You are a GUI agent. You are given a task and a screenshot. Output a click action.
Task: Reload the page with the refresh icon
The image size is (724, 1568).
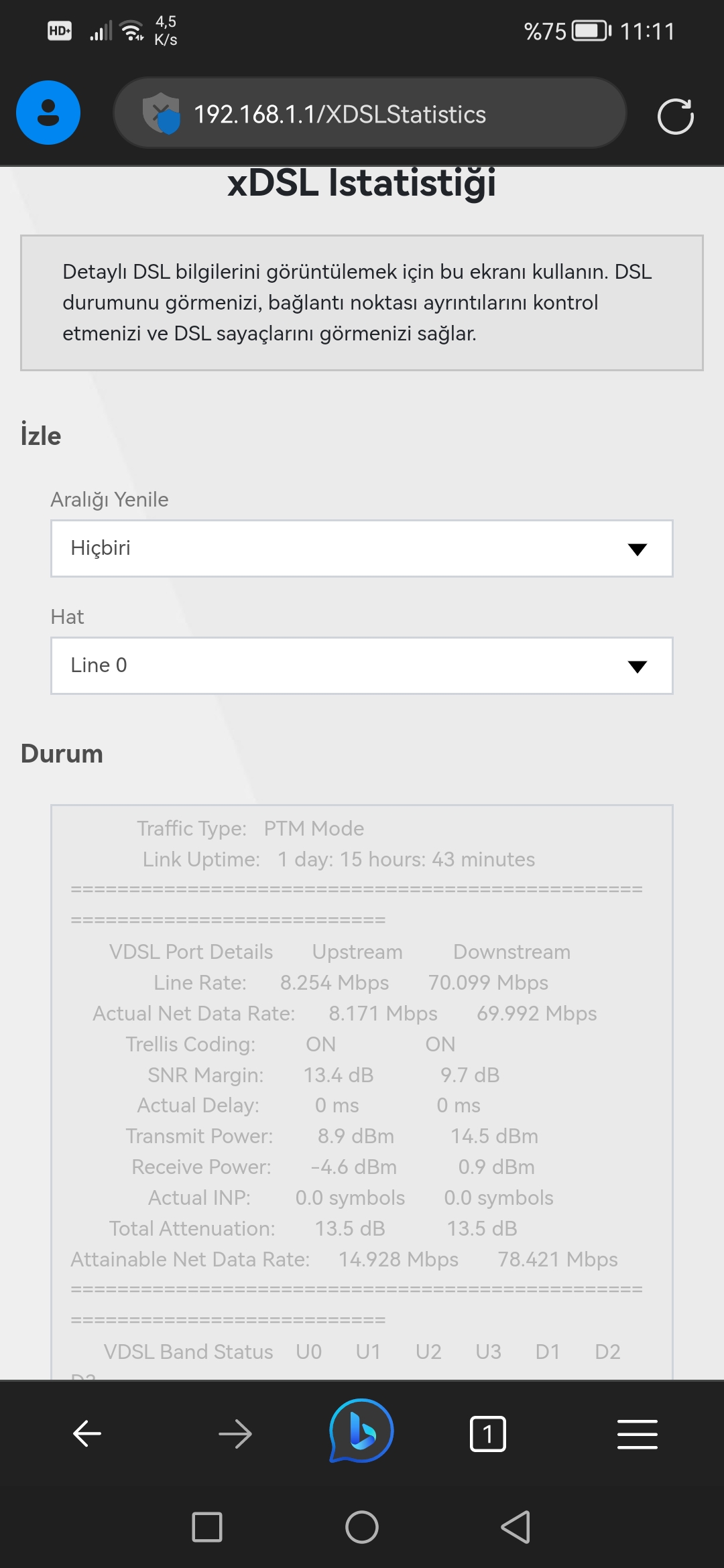(x=675, y=117)
